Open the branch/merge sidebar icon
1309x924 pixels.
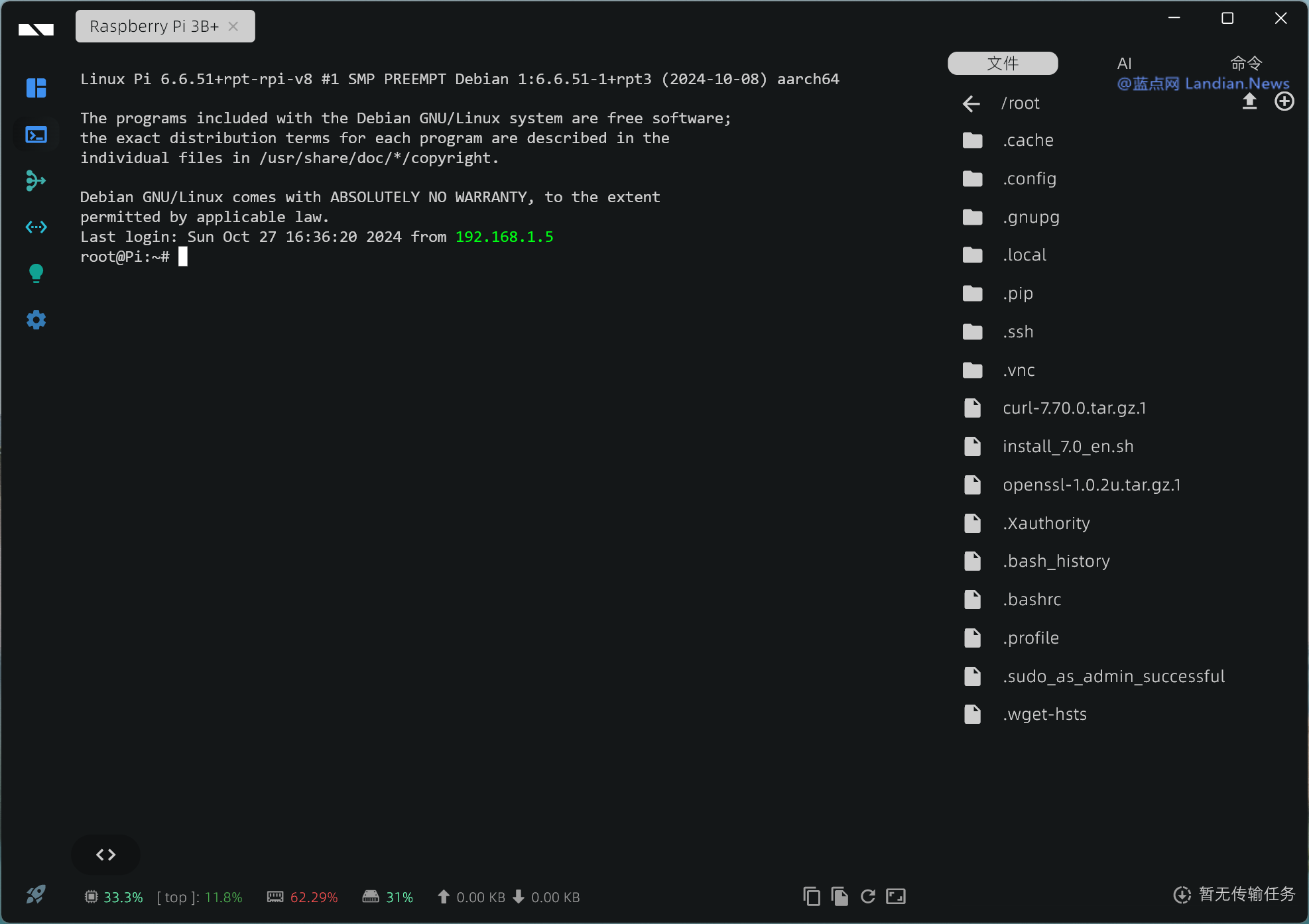36,180
